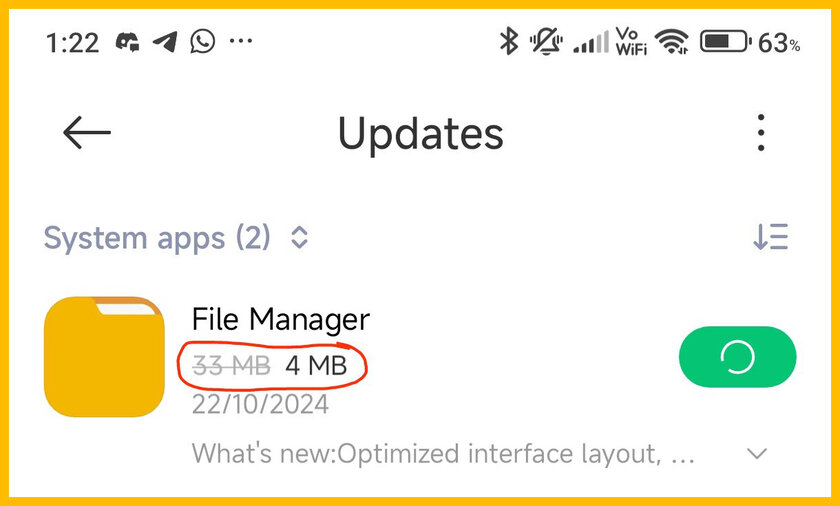Tap the muted bell status icon
Screen dimensions: 840x506
[x=546, y=42]
